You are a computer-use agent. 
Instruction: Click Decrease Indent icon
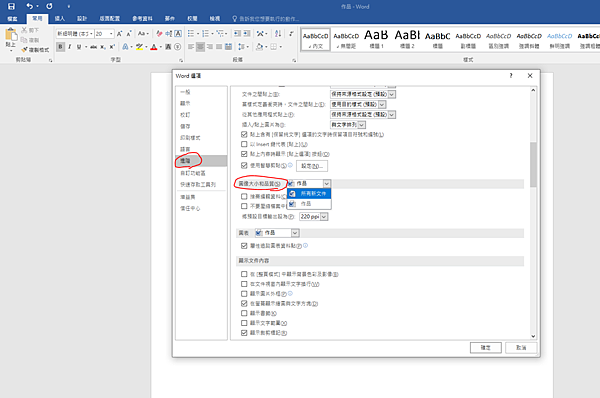[x=237, y=34]
